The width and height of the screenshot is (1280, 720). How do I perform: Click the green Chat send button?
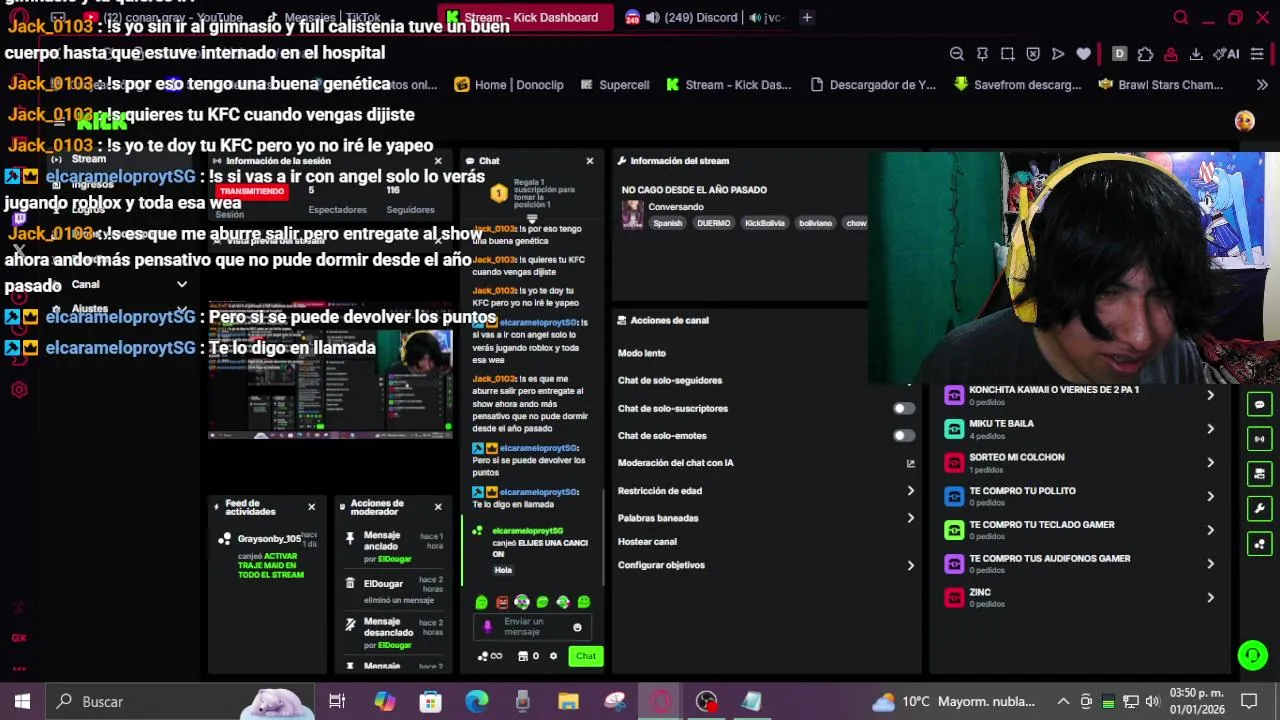click(586, 656)
